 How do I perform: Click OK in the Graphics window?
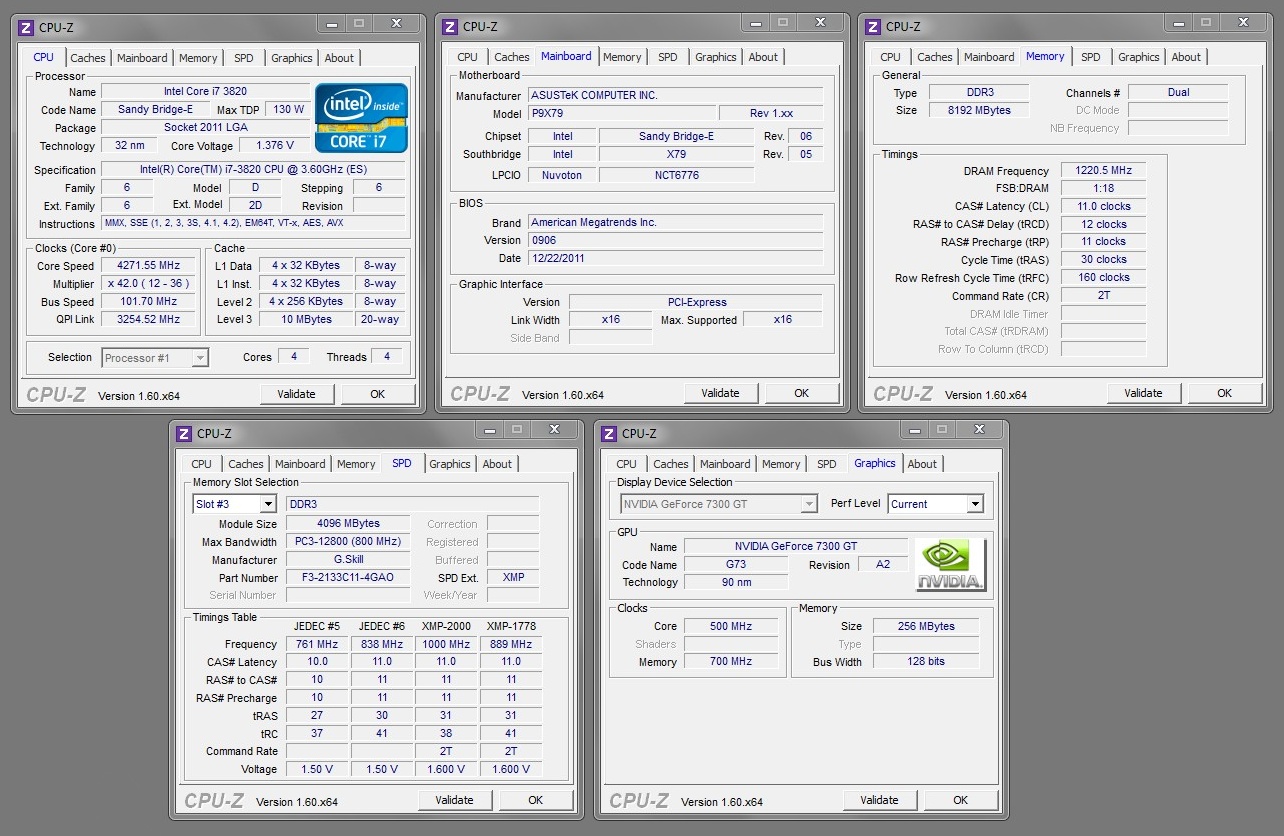point(961,800)
